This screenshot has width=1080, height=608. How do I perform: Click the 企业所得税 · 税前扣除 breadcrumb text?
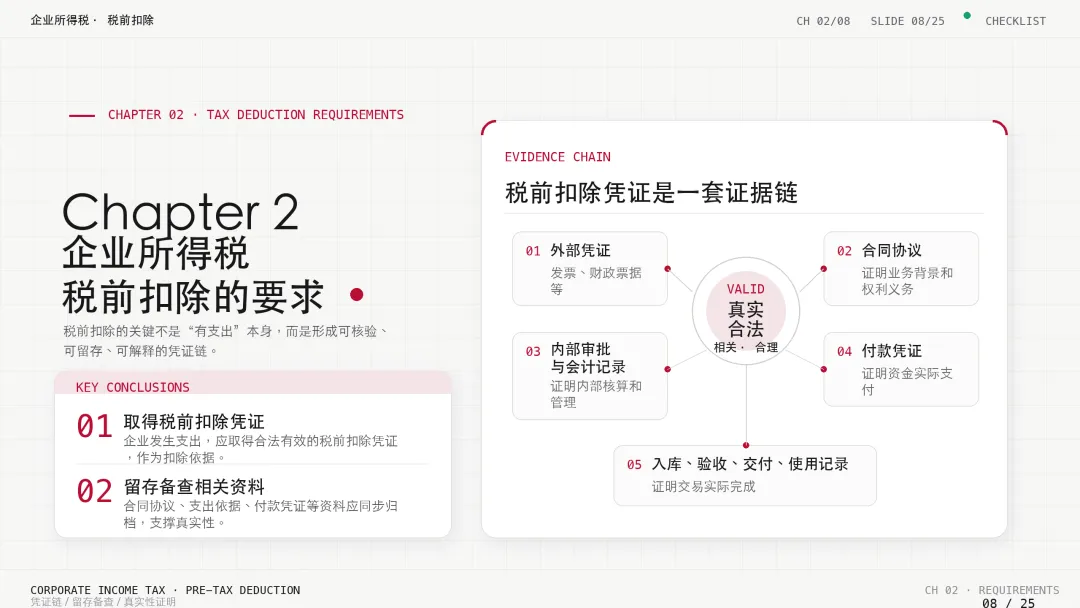pos(92,21)
